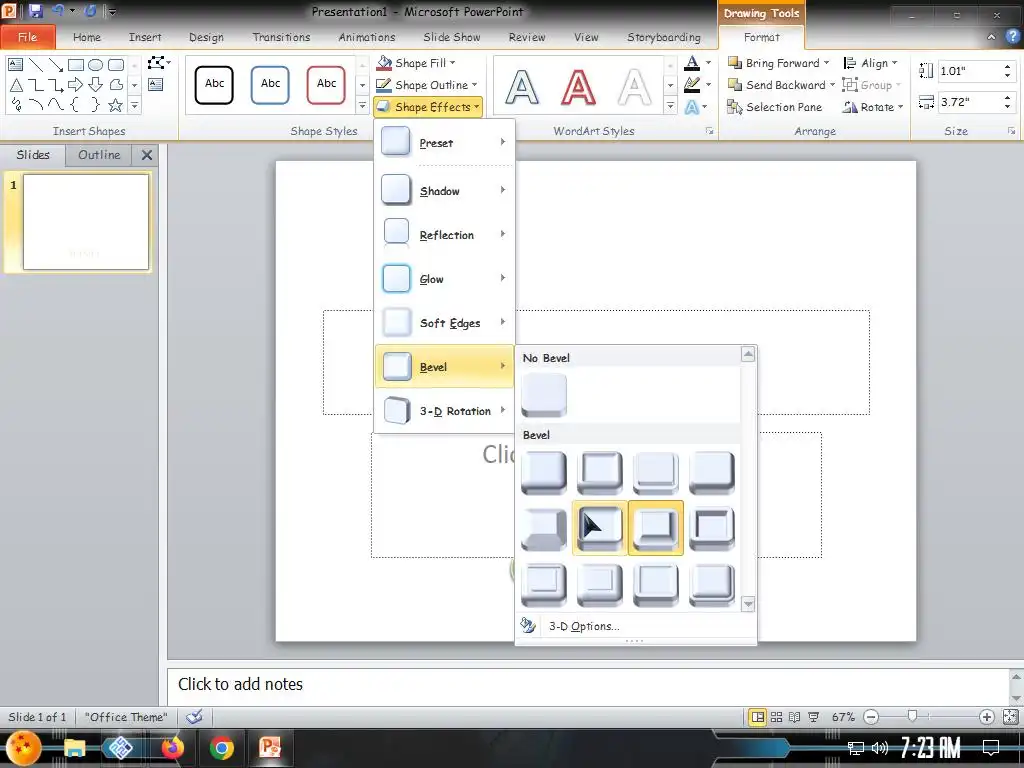
Task: Switch to the Animations ribbon tab
Action: (x=367, y=37)
